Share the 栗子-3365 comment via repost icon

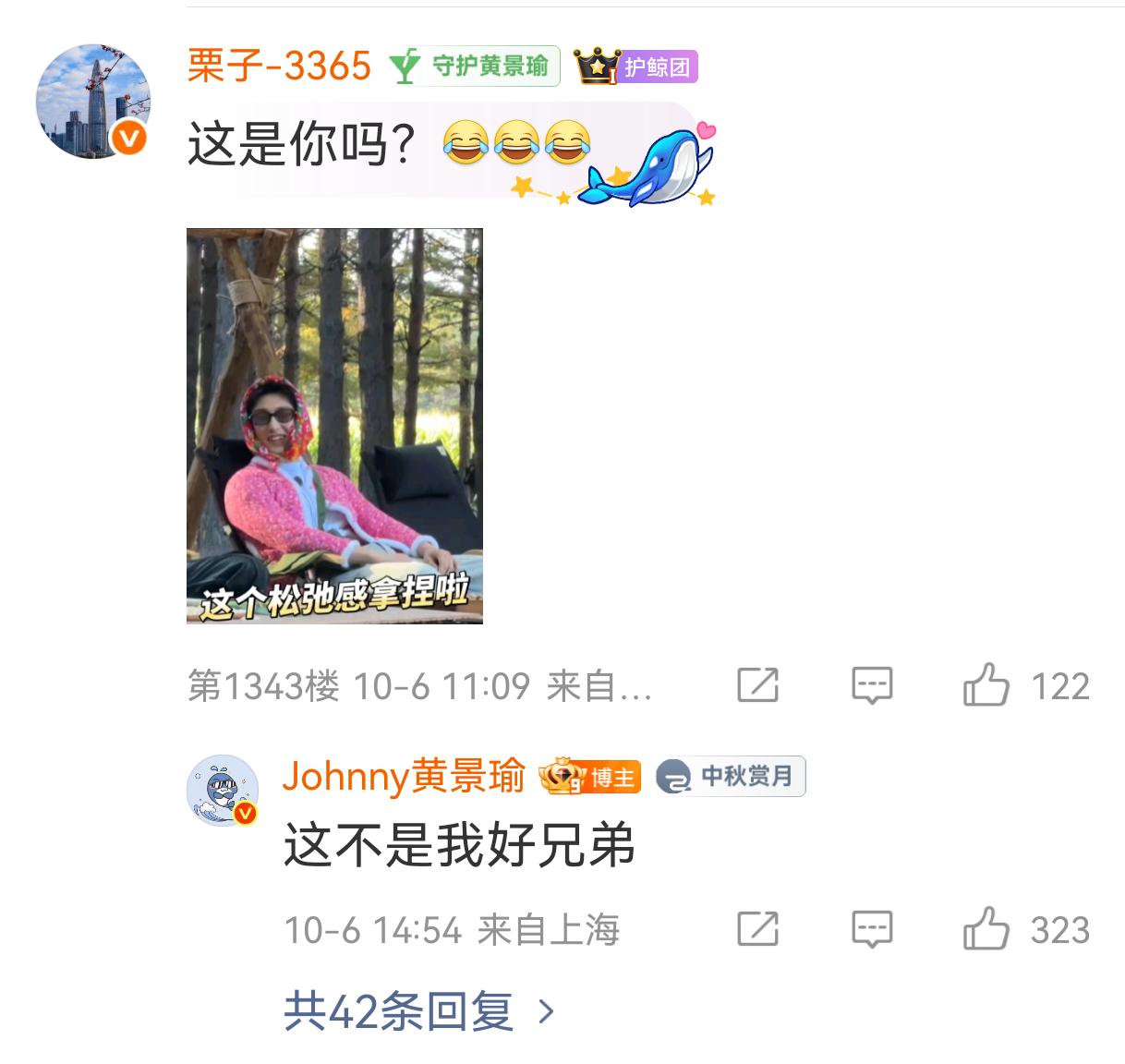click(x=758, y=685)
